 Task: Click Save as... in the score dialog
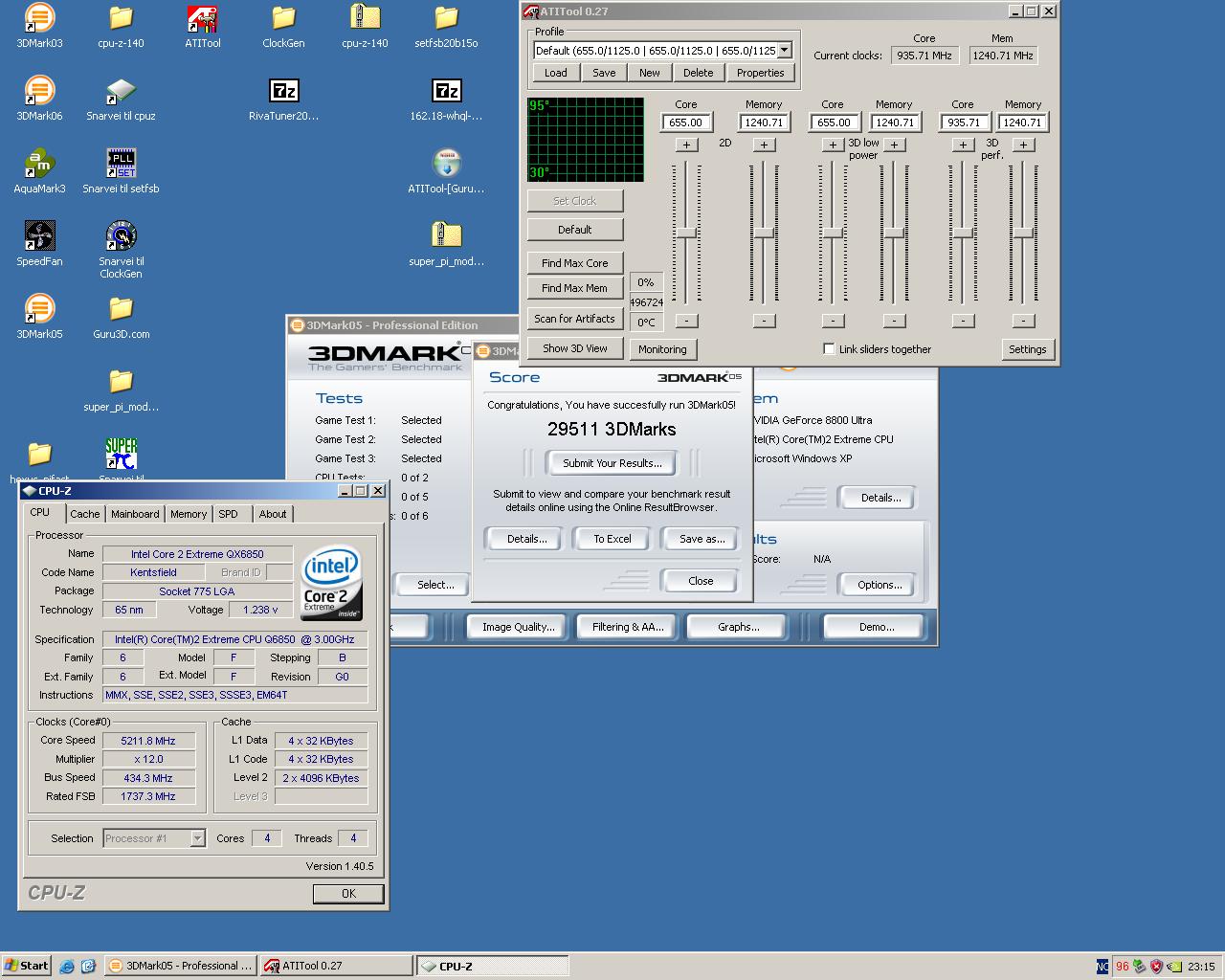[702, 539]
